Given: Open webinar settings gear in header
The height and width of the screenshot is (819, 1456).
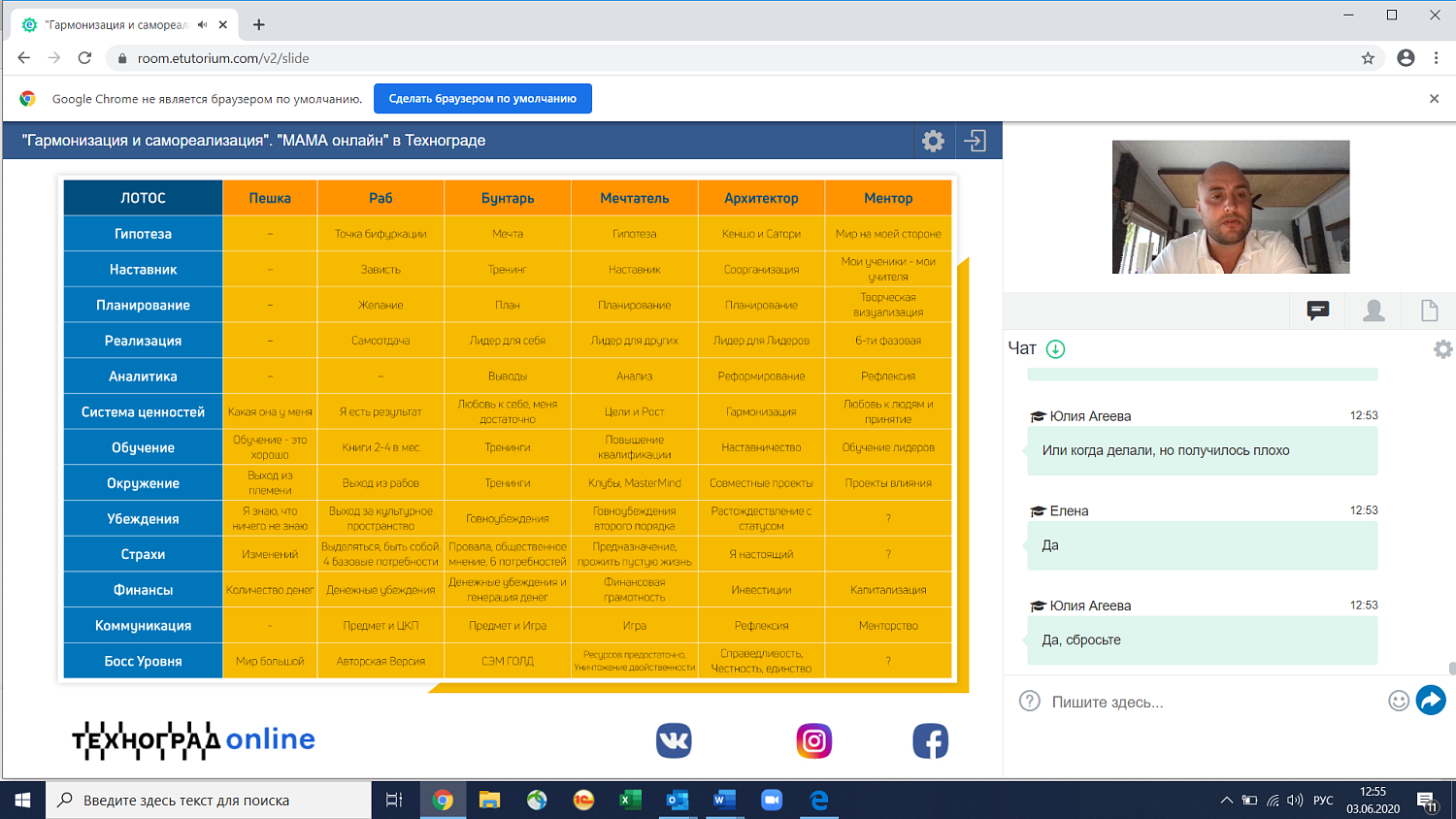Looking at the screenshot, I should (x=933, y=141).
